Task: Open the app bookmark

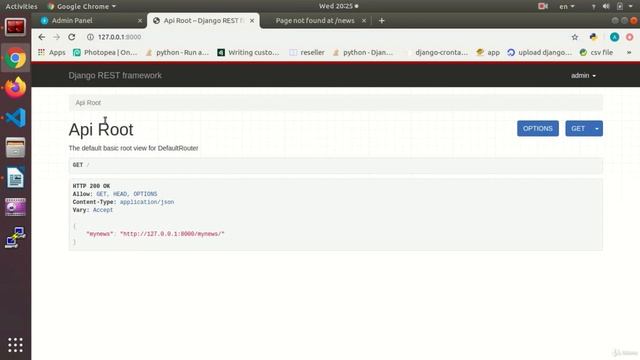Action: 488,52
